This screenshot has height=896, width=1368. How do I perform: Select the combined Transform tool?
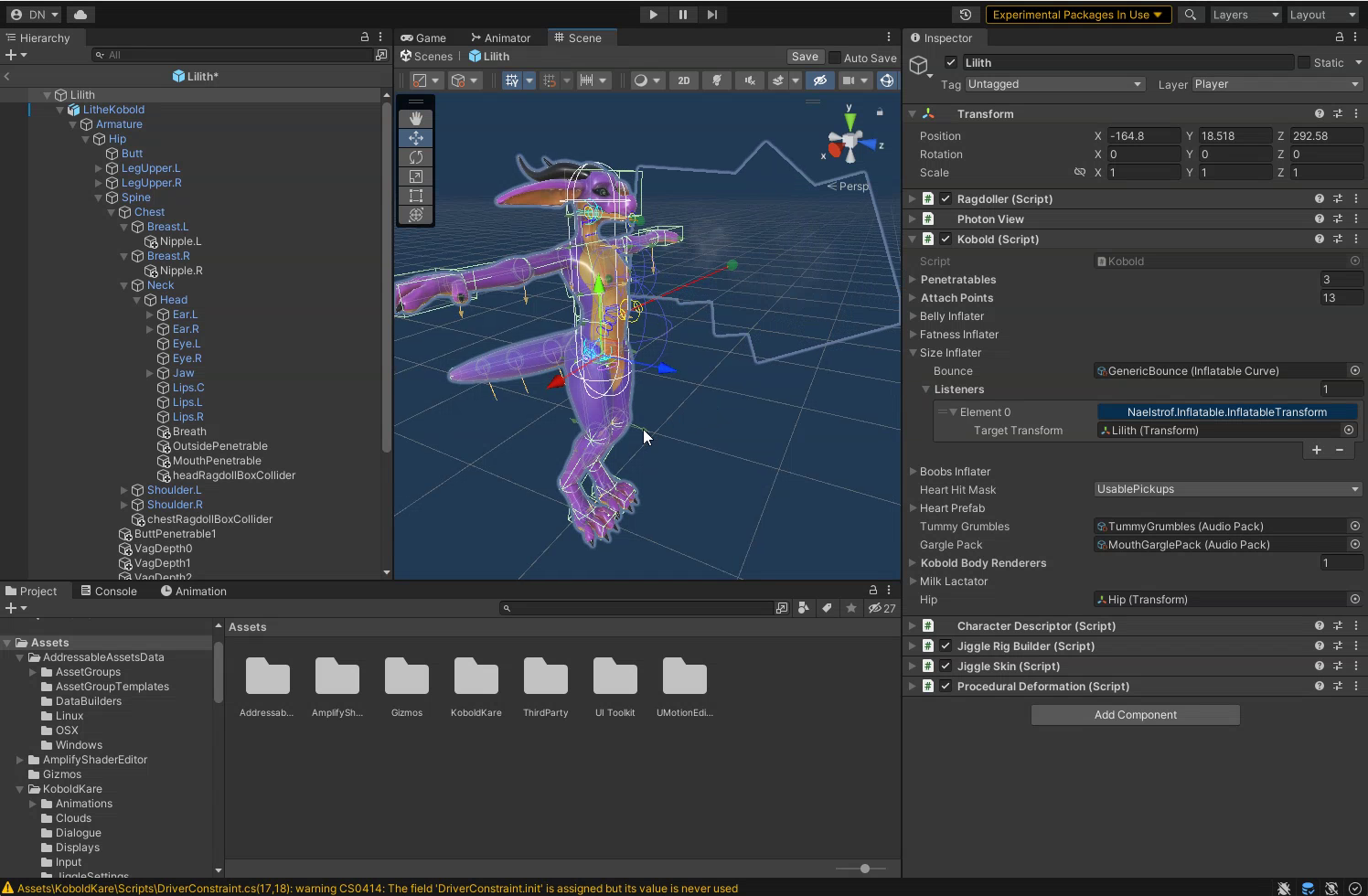416,215
